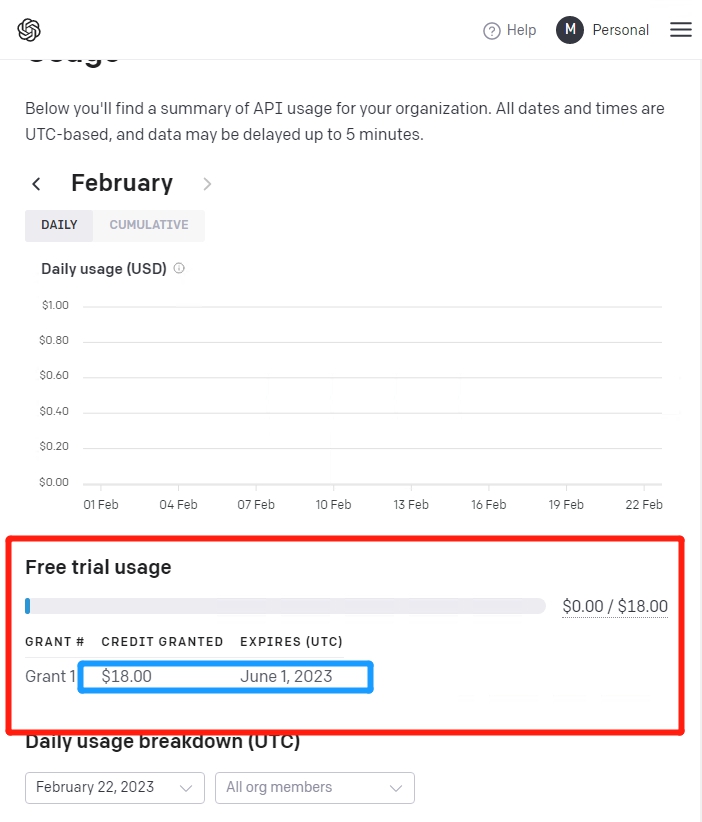Click the 22 Feb chart axis label
Image resolution: width=702 pixels, height=822 pixels.
[644, 505]
